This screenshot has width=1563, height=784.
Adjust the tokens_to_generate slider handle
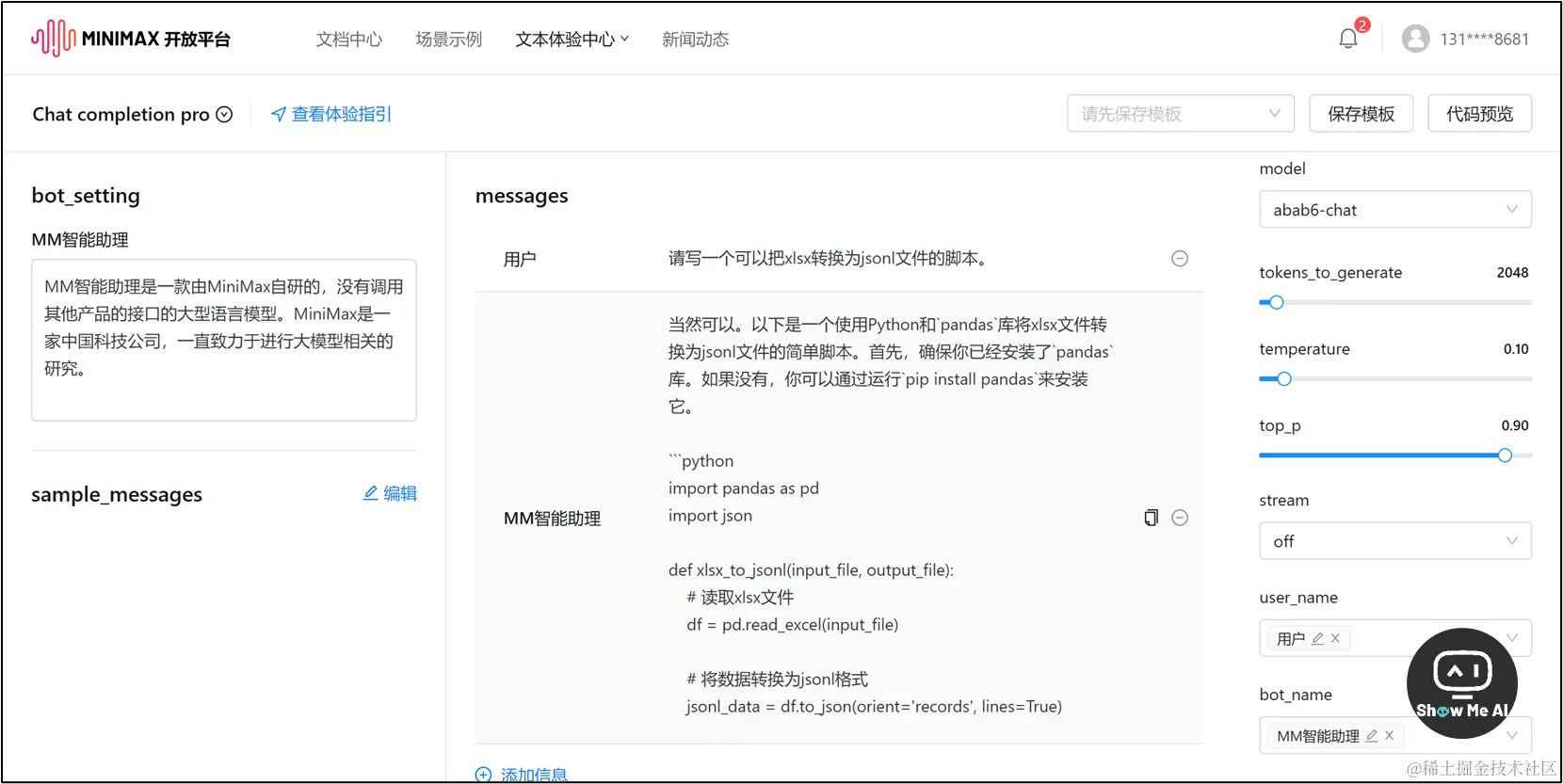point(1276,302)
